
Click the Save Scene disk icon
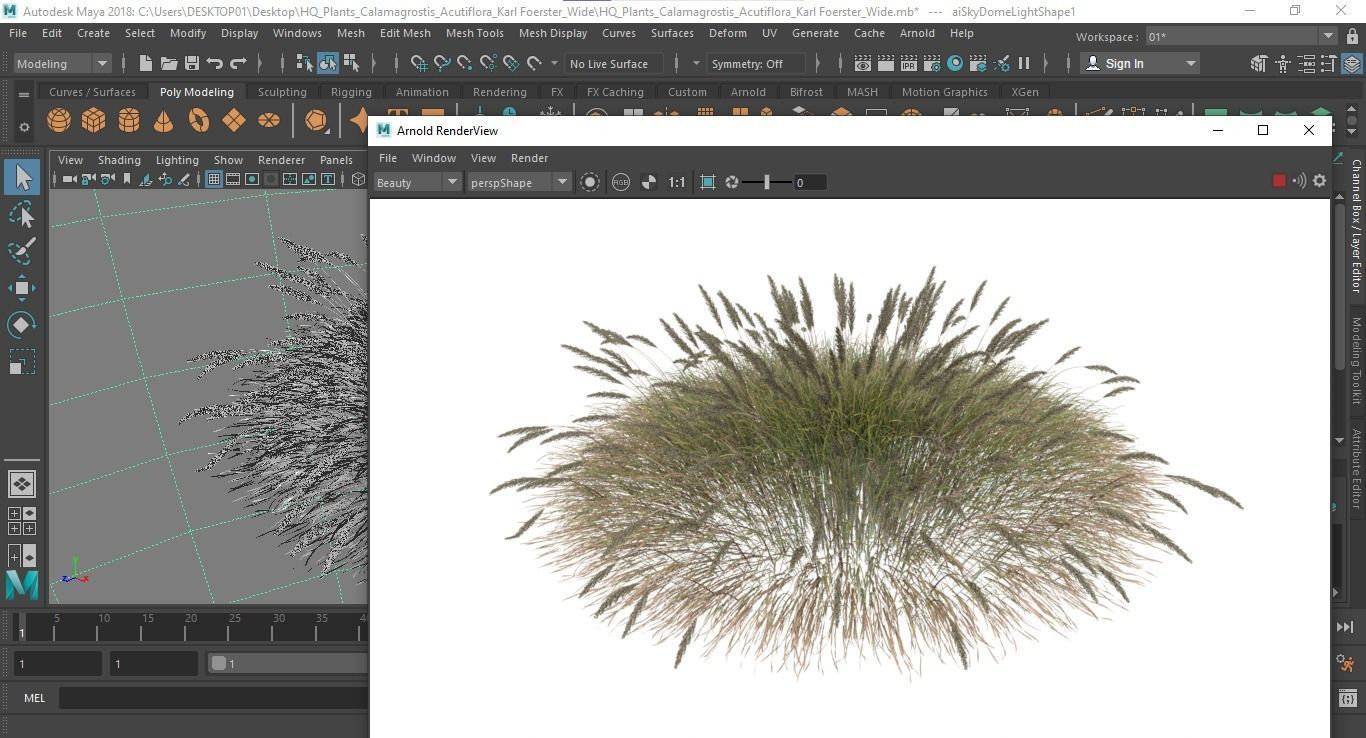pyautogui.click(x=192, y=63)
